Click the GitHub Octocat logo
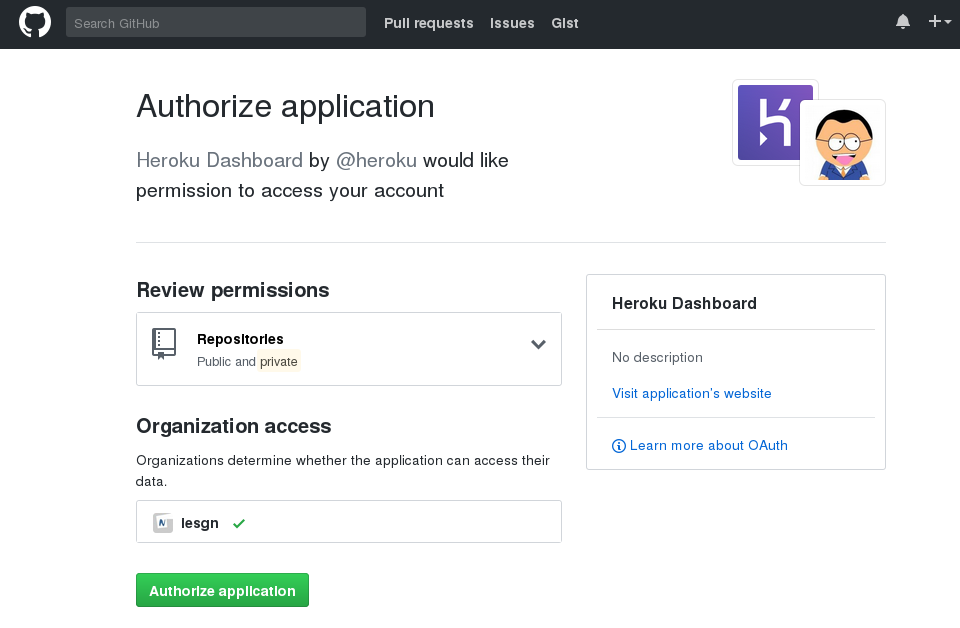Image resolution: width=960 pixels, height=628 pixels. (x=35, y=22)
